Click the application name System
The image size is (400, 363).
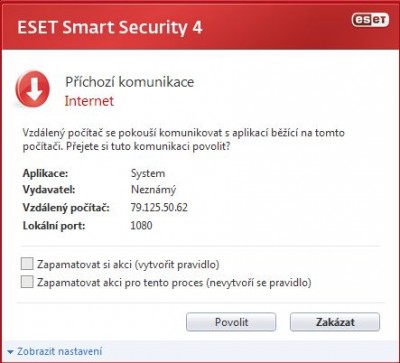click(148, 173)
